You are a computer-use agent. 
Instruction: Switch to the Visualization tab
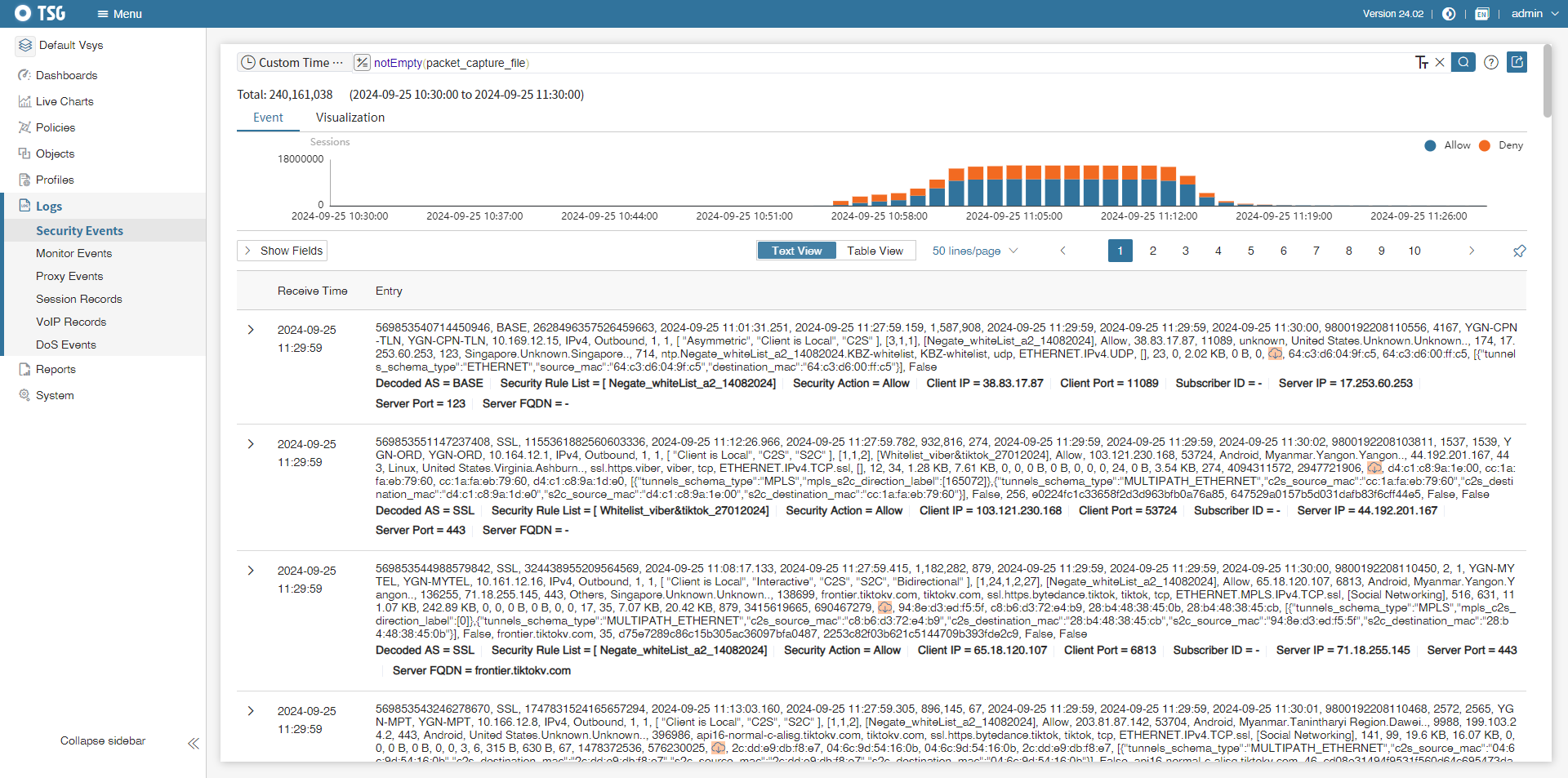click(x=350, y=118)
